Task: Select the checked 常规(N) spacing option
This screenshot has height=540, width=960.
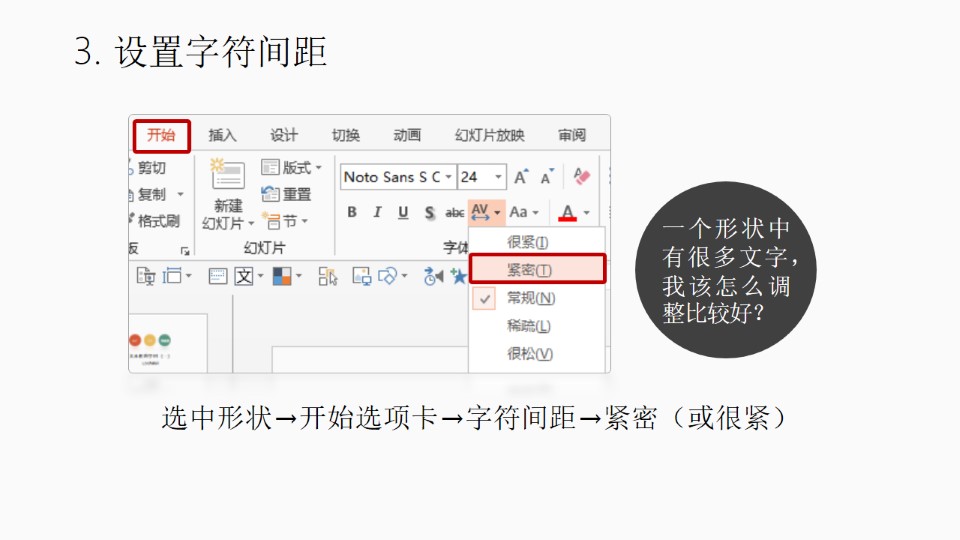Action: click(530, 298)
